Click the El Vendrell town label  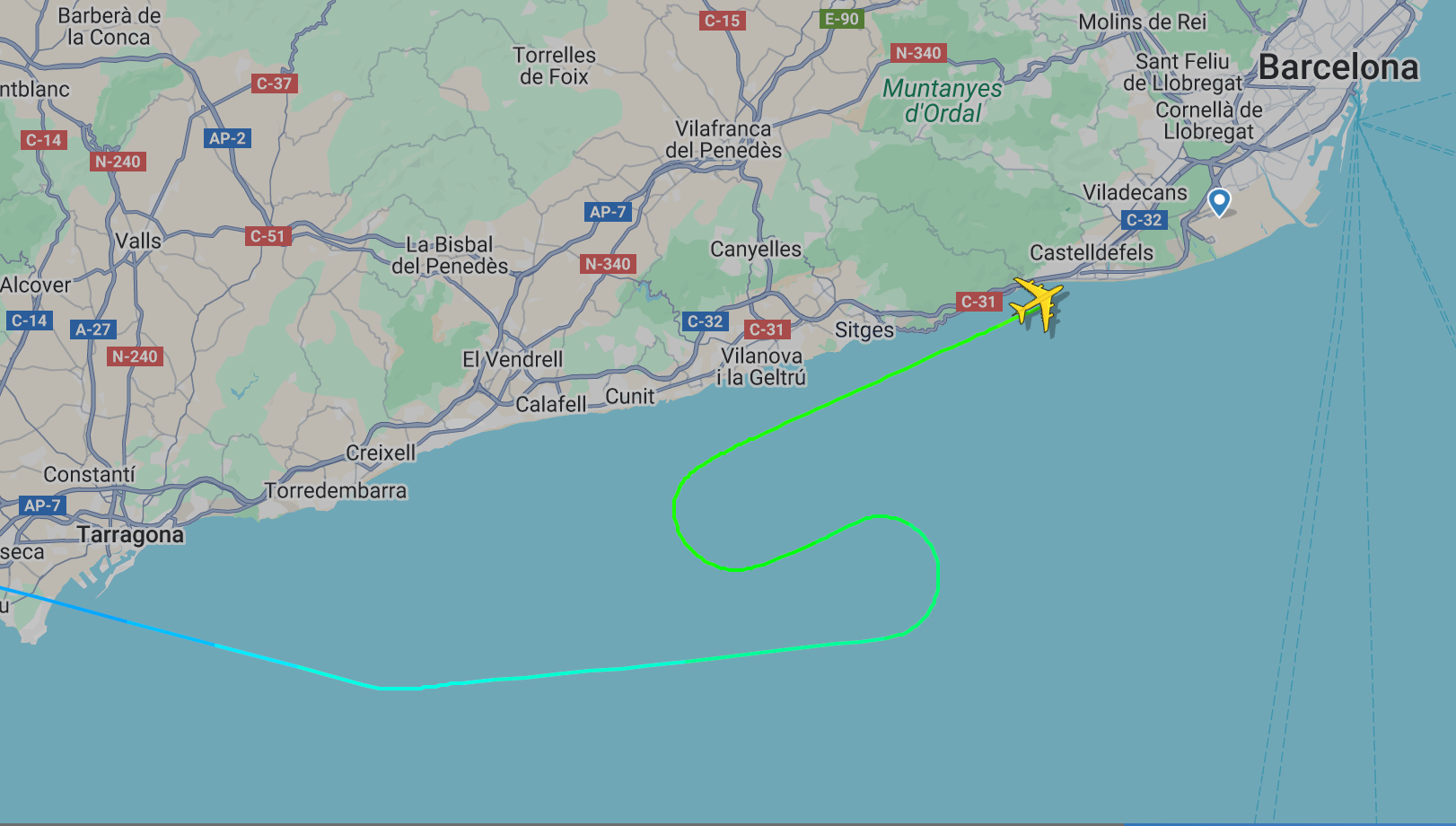coord(513,359)
